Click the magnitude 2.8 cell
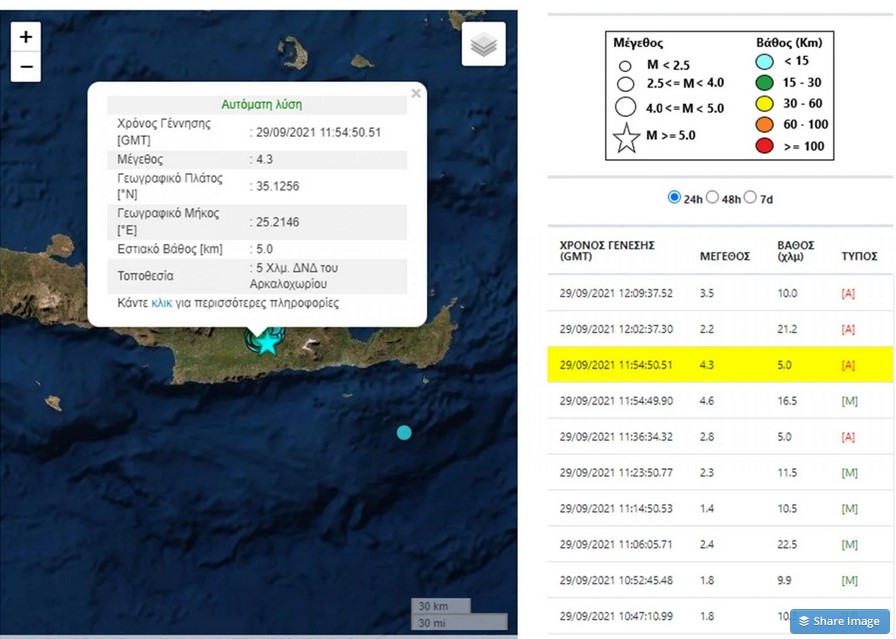This screenshot has height=639, width=896. click(x=707, y=437)
